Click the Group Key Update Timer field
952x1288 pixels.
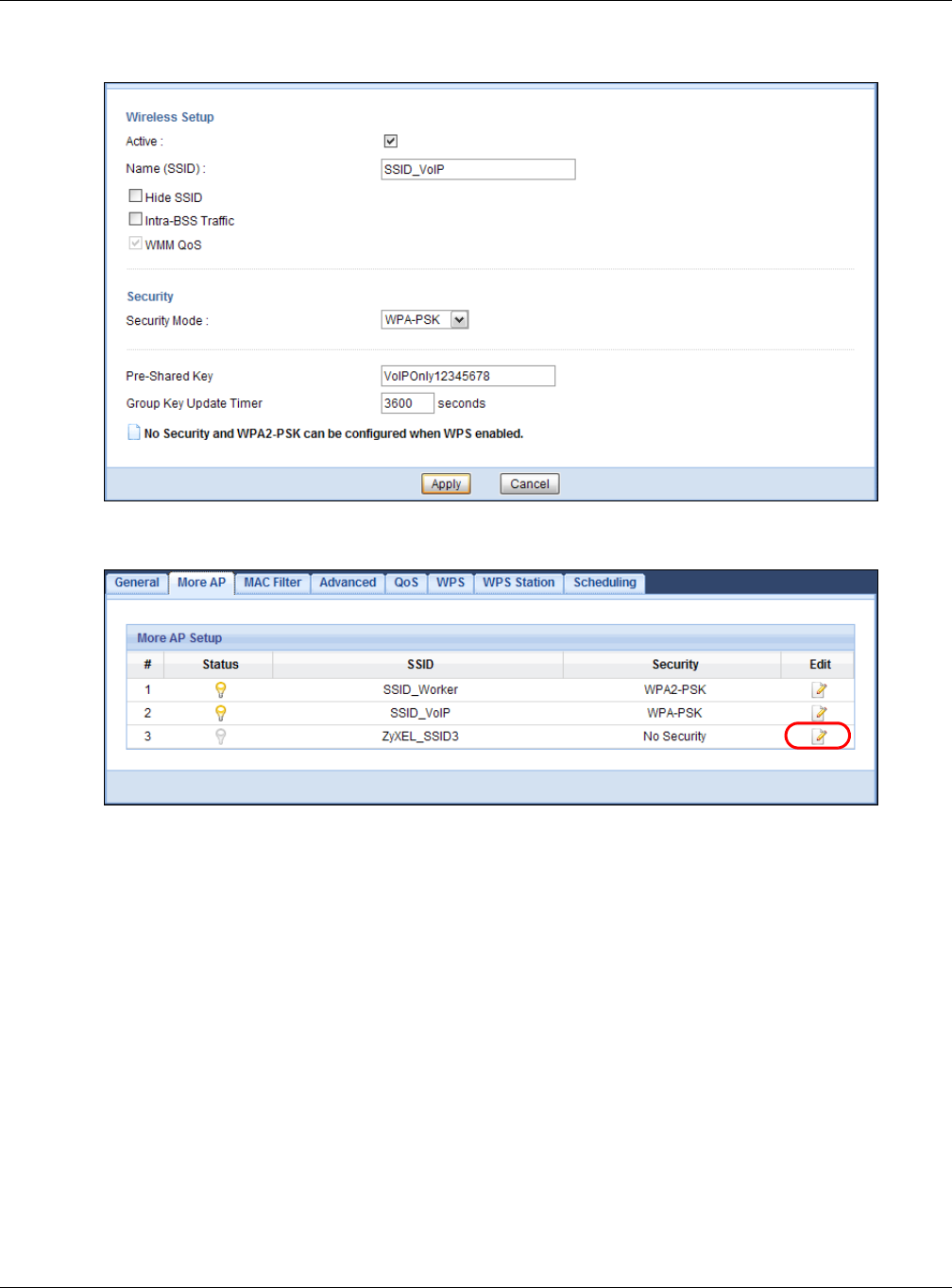click(407, 403)
